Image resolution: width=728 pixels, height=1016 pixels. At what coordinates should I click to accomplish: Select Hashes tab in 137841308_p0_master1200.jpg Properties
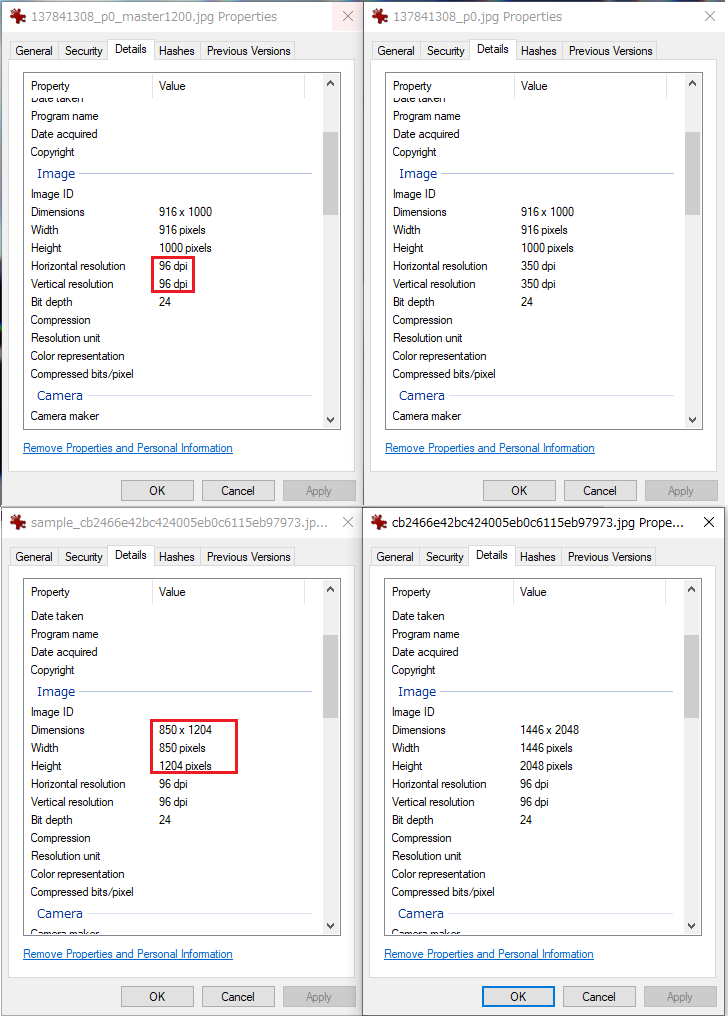[176, 51]
